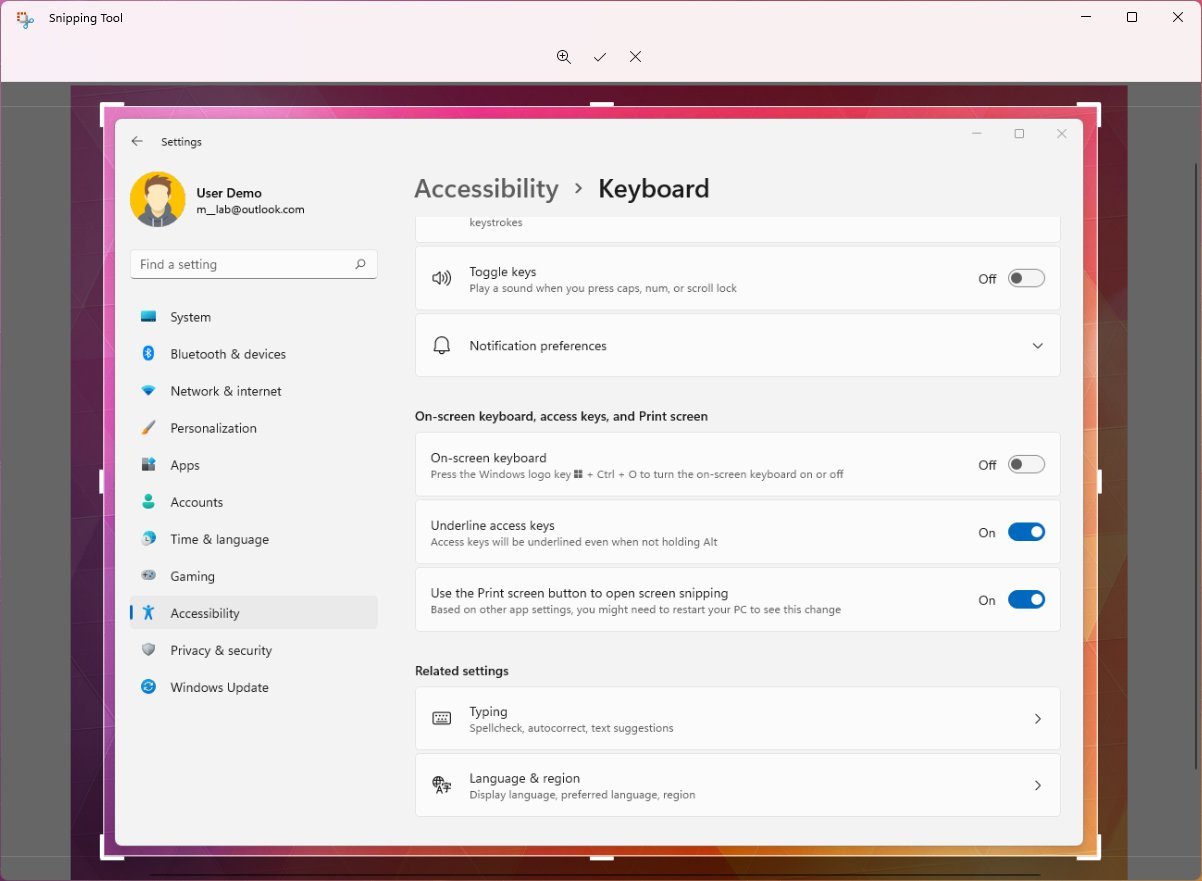Click the Find a setting search box

click(x=253, y=264)
